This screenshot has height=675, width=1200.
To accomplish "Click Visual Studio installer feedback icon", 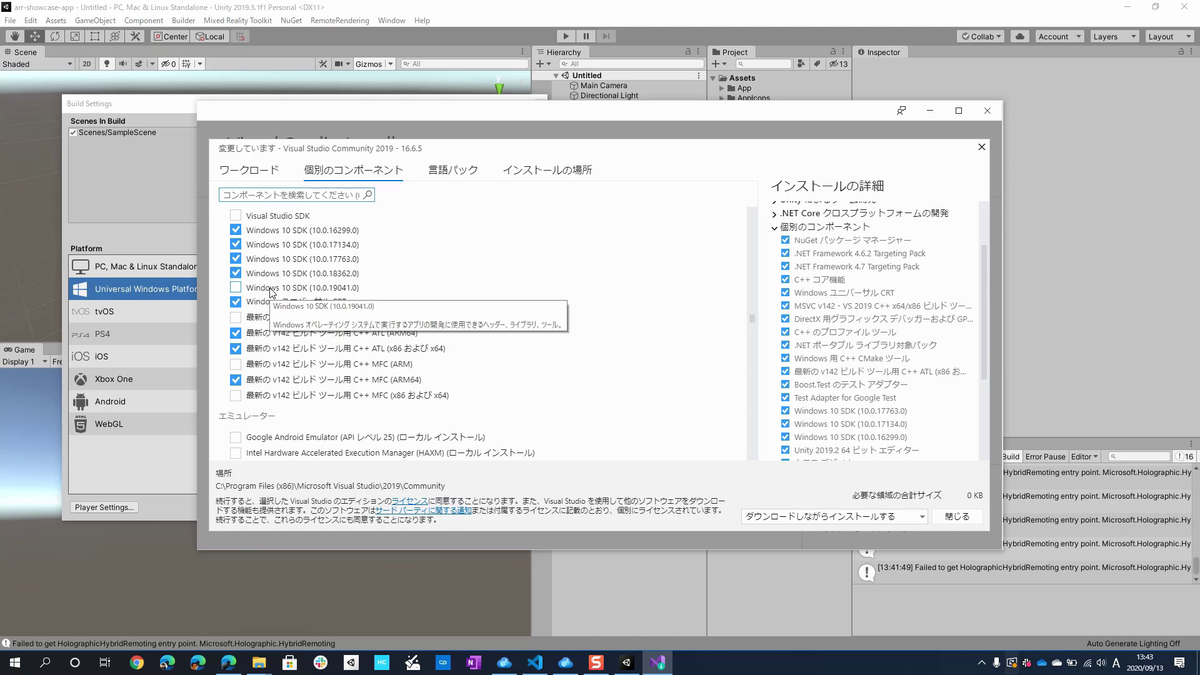I will 901,111.
